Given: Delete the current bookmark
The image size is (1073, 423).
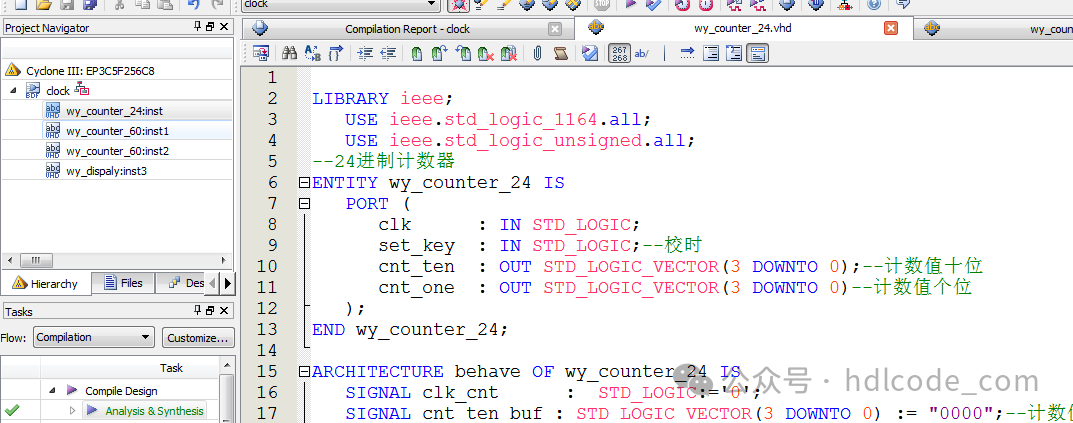Looking at the screenshot, I should pyautogui.click(x=486, y=53).
